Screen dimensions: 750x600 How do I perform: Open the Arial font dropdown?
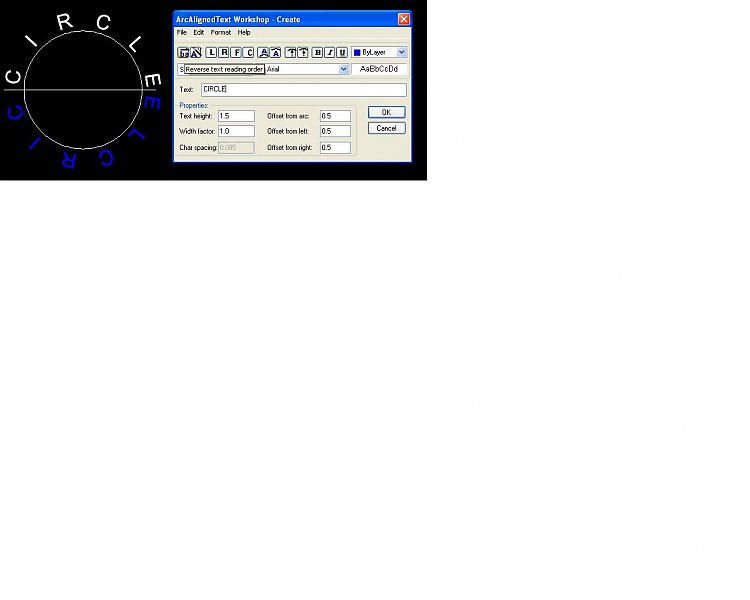pos(343,69)
